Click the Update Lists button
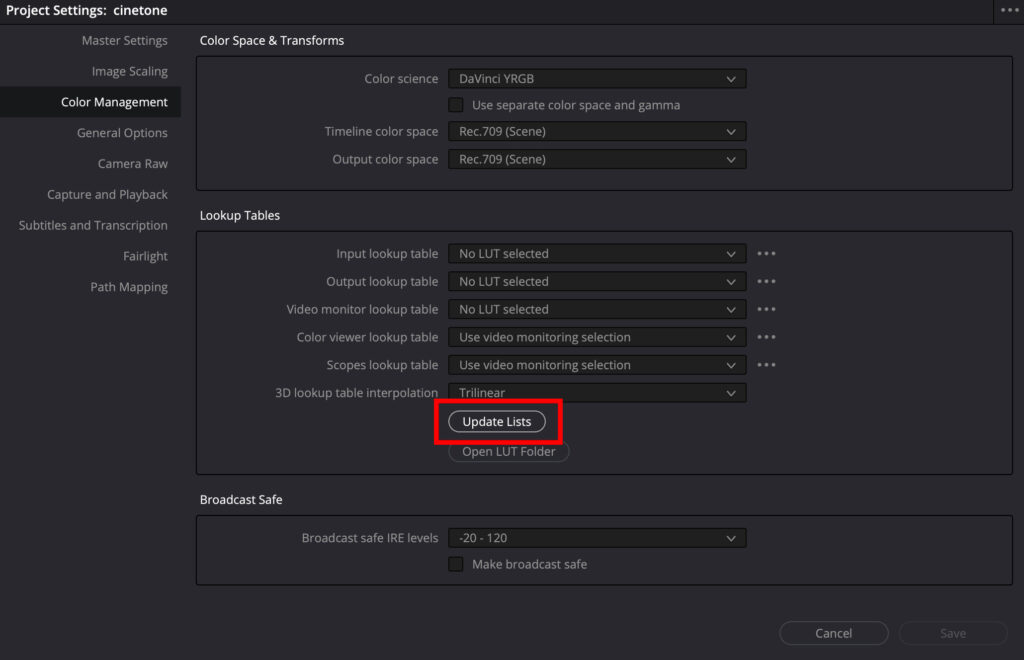Viewport: 1024px width, 660px height. pos(497,422)
